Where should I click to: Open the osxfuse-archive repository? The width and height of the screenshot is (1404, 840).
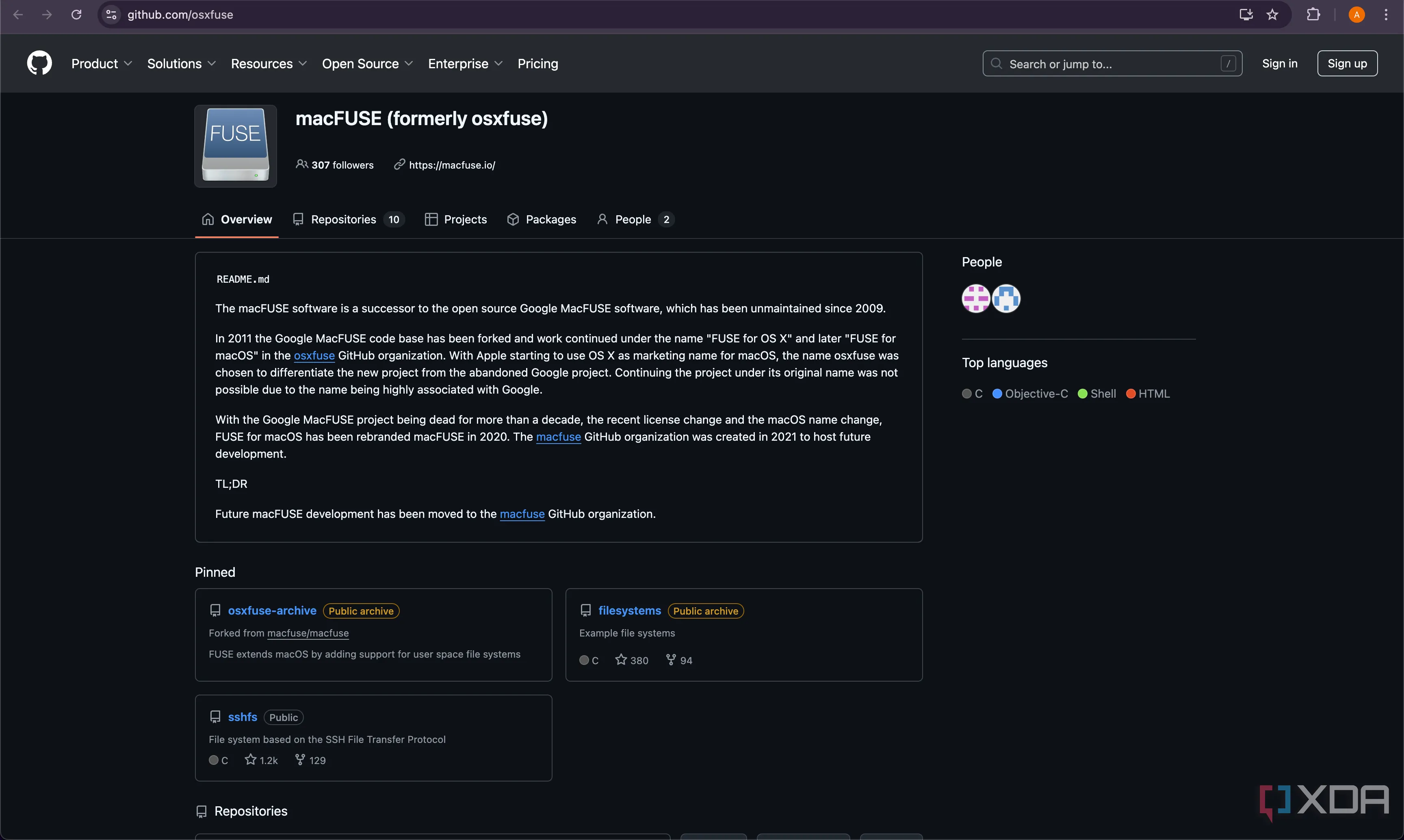272,610
